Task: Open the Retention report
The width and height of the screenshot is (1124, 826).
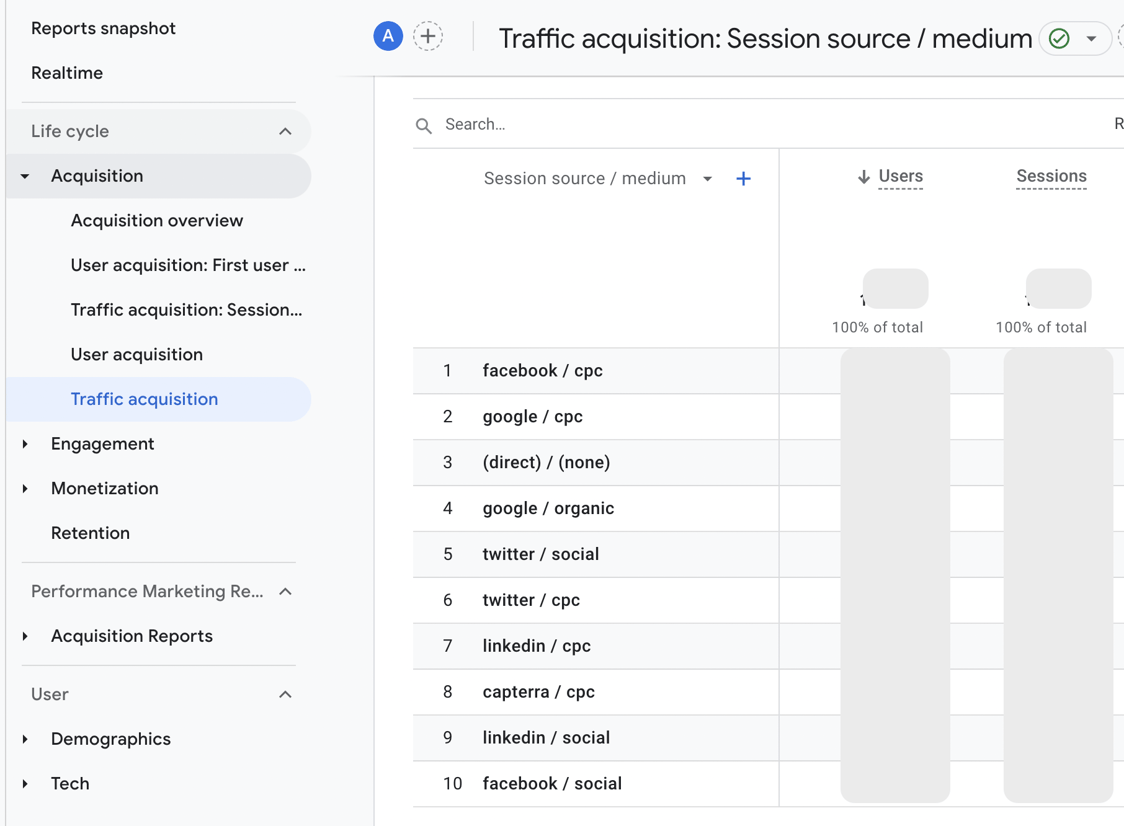Action: point(90,533)
